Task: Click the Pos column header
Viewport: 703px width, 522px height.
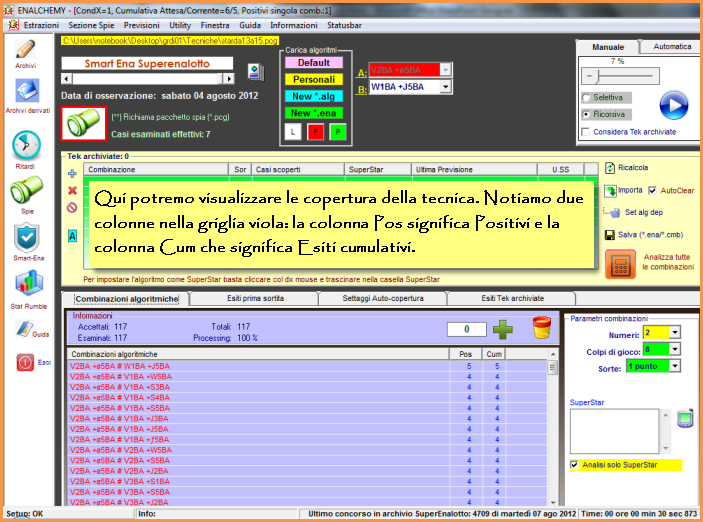Action: coord(465,354)
